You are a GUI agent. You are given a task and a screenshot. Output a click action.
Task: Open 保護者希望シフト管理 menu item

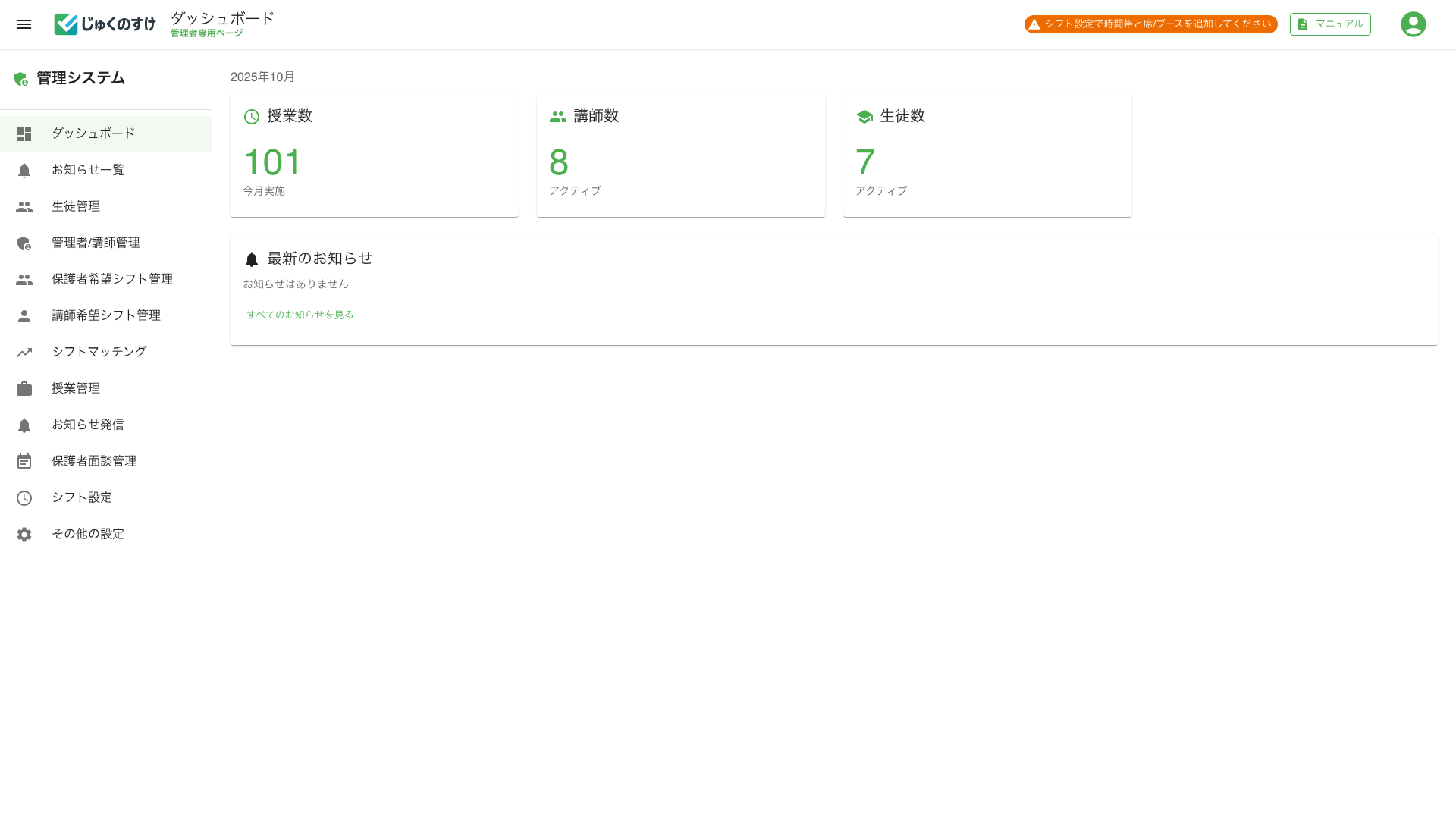[x=112, y=279]
